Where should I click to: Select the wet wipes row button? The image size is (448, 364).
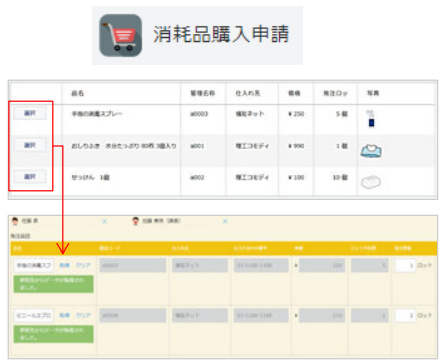pos(30,145)
